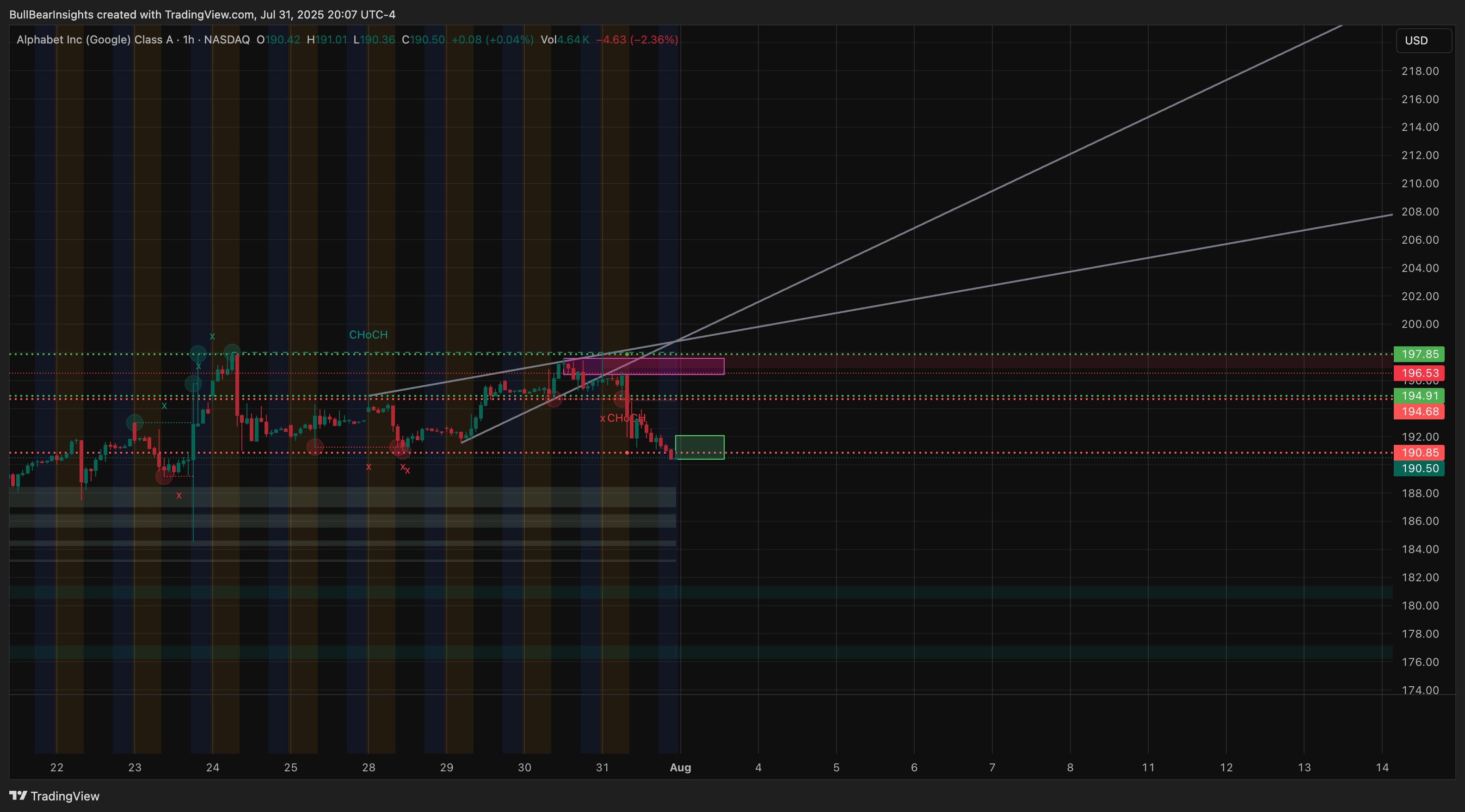Click the TradingView logo at bottom left
The width and height of the screenshot is (1465, 812).
(x=55, y=795)
